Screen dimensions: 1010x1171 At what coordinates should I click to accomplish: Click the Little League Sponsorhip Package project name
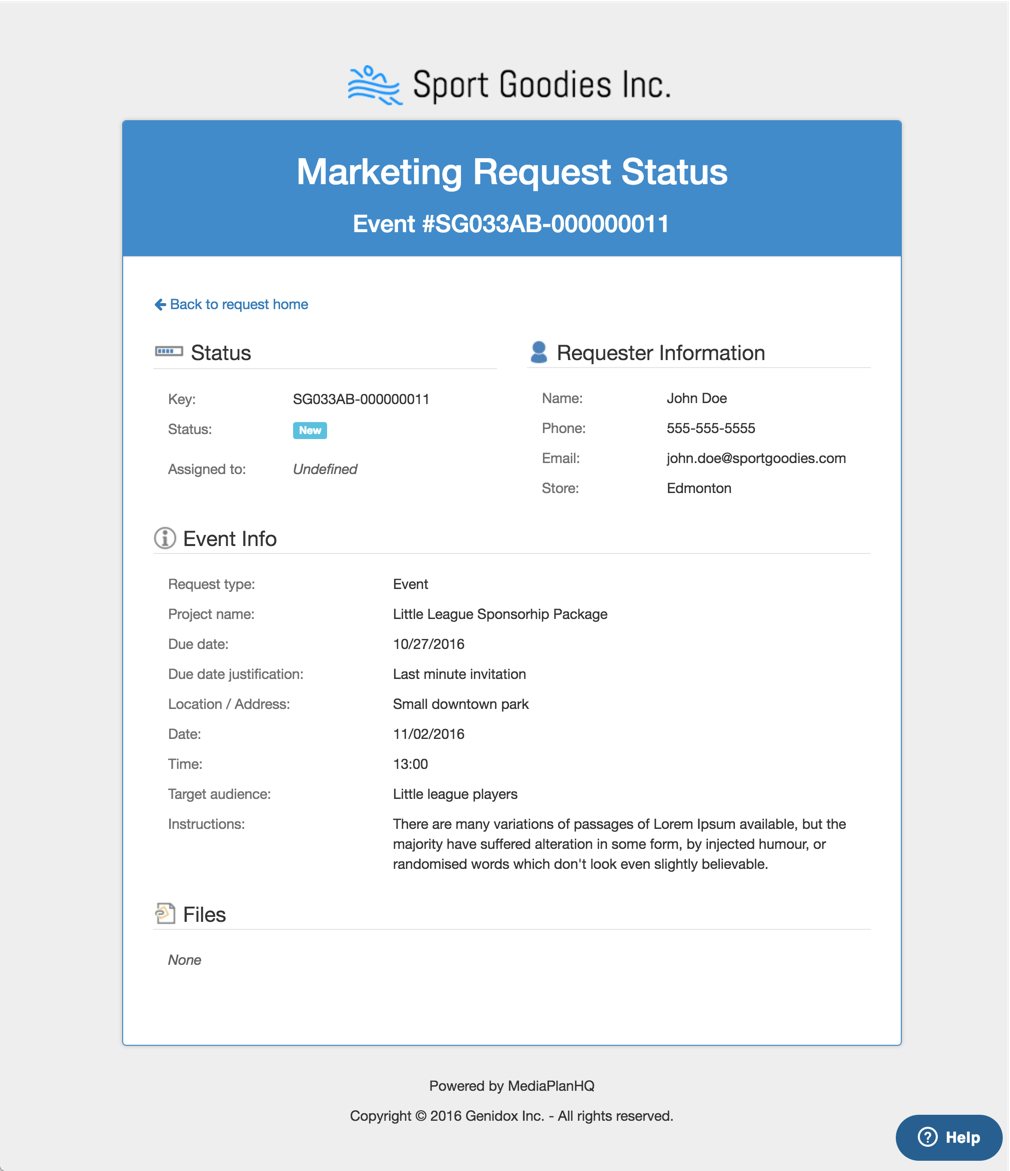(x=500, y=614)
